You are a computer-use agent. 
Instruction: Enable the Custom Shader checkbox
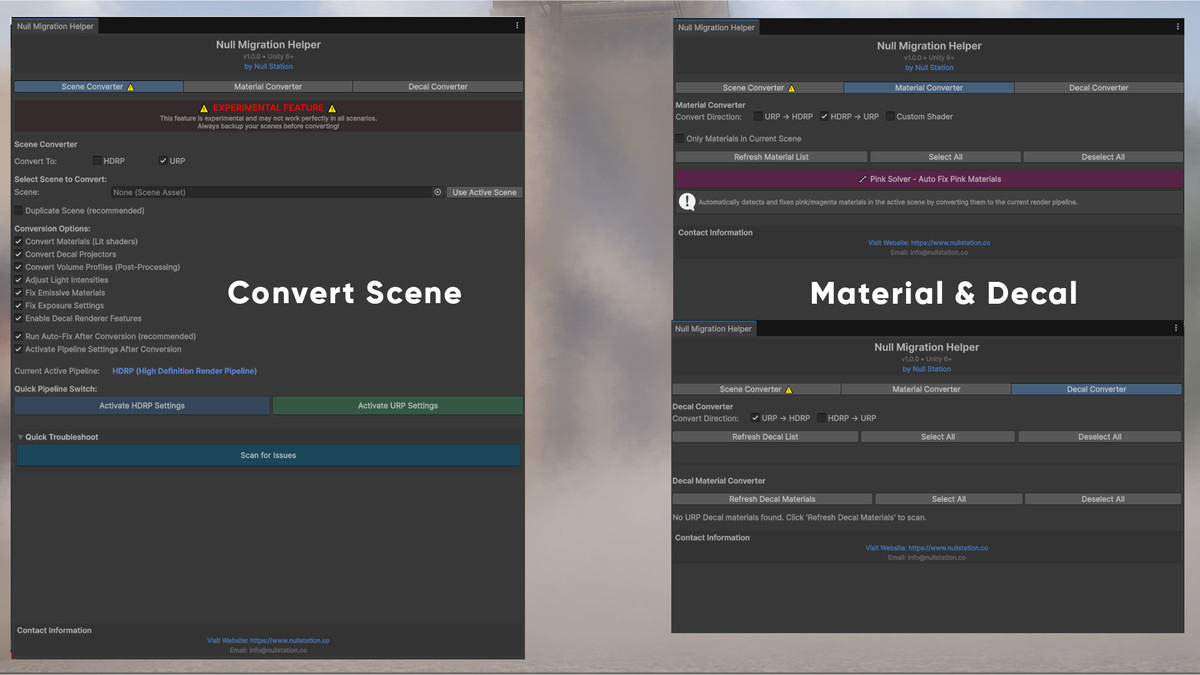pos(890,117)
